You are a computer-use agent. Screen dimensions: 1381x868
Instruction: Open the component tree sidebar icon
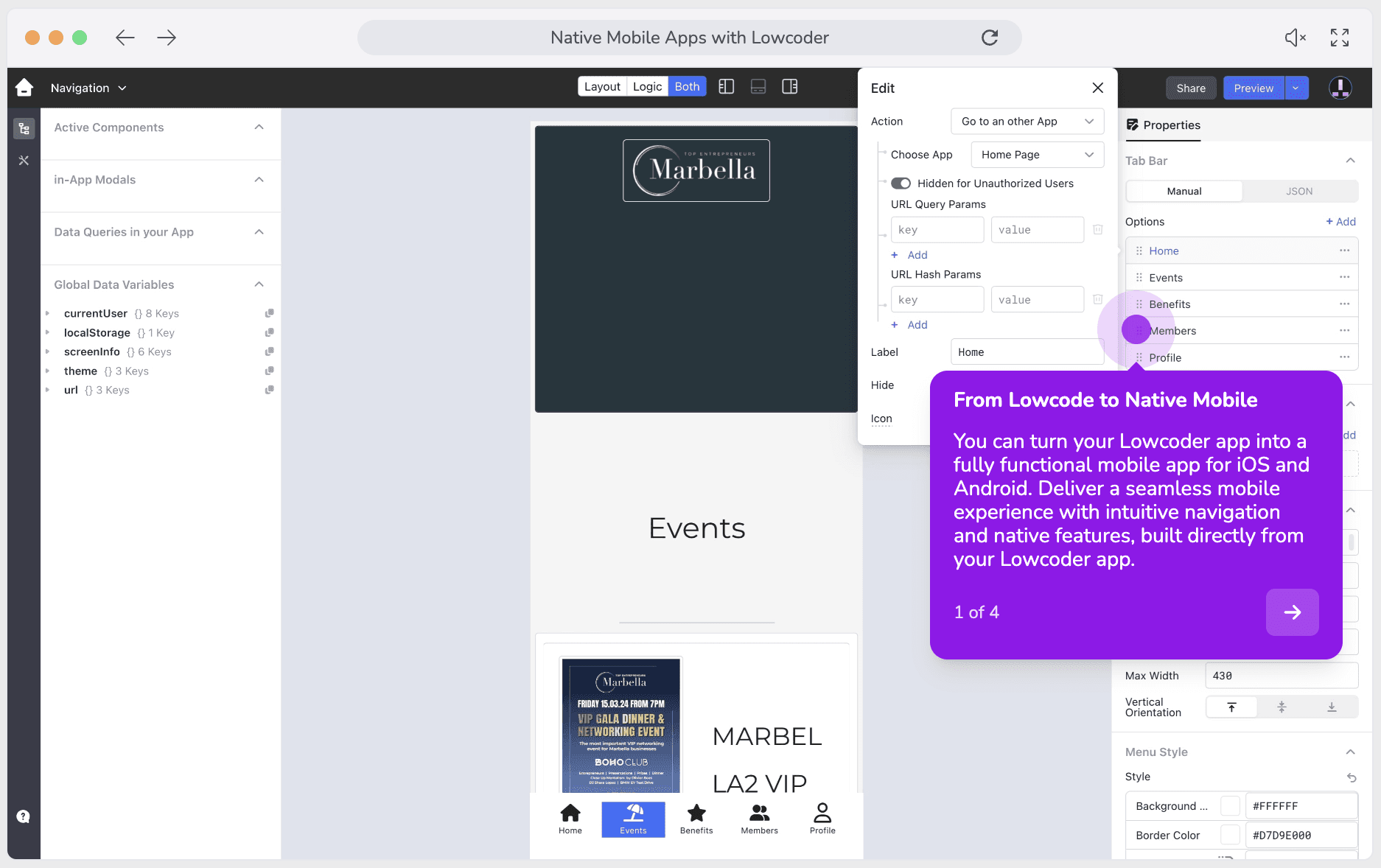[24, 129]
